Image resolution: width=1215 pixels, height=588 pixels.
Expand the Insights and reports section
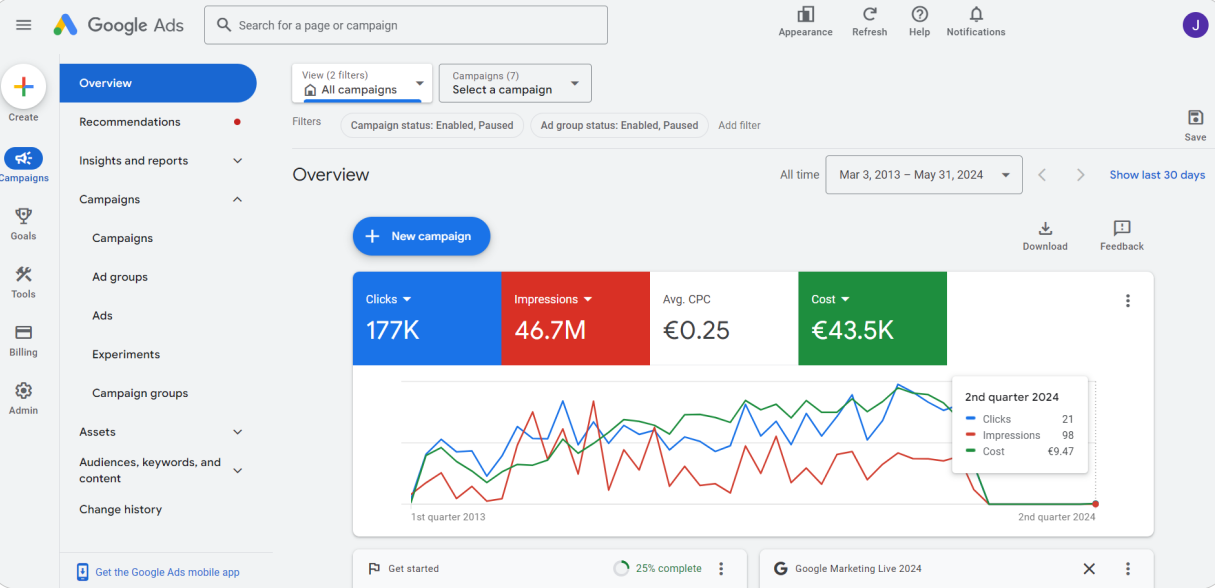point(237,161)
